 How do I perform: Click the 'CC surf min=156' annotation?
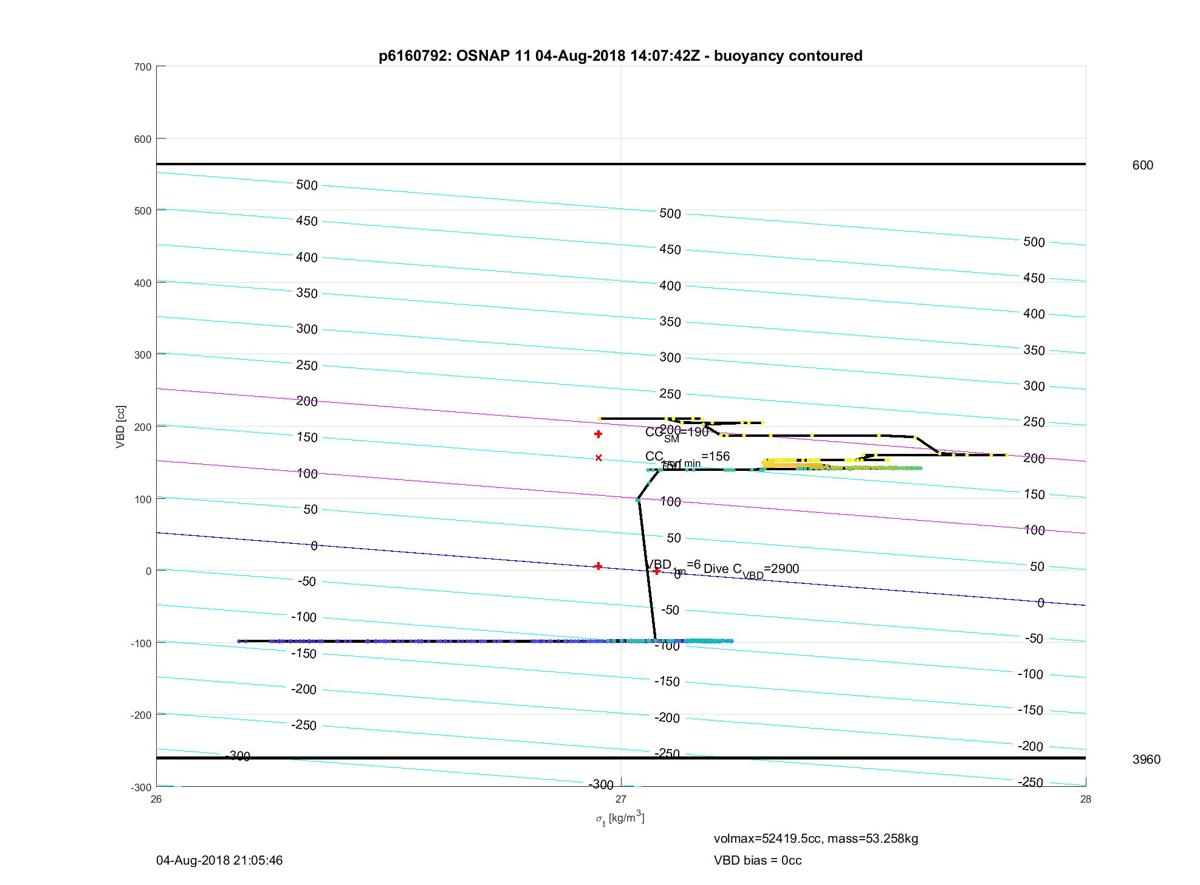tap(687, 458)
